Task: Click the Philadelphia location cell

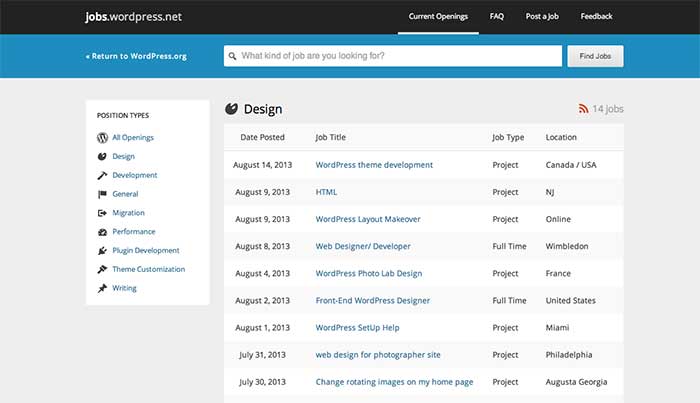Action: tap(569, 355)
